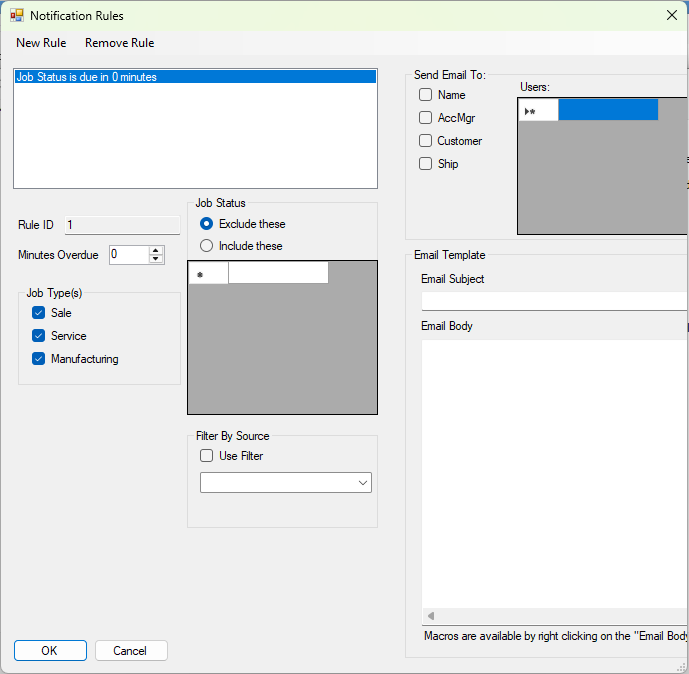Decrease Minutes Overdue with down arrow
Image resolution: width=689 pixels, height=674 pixels.
coord(156,259)
